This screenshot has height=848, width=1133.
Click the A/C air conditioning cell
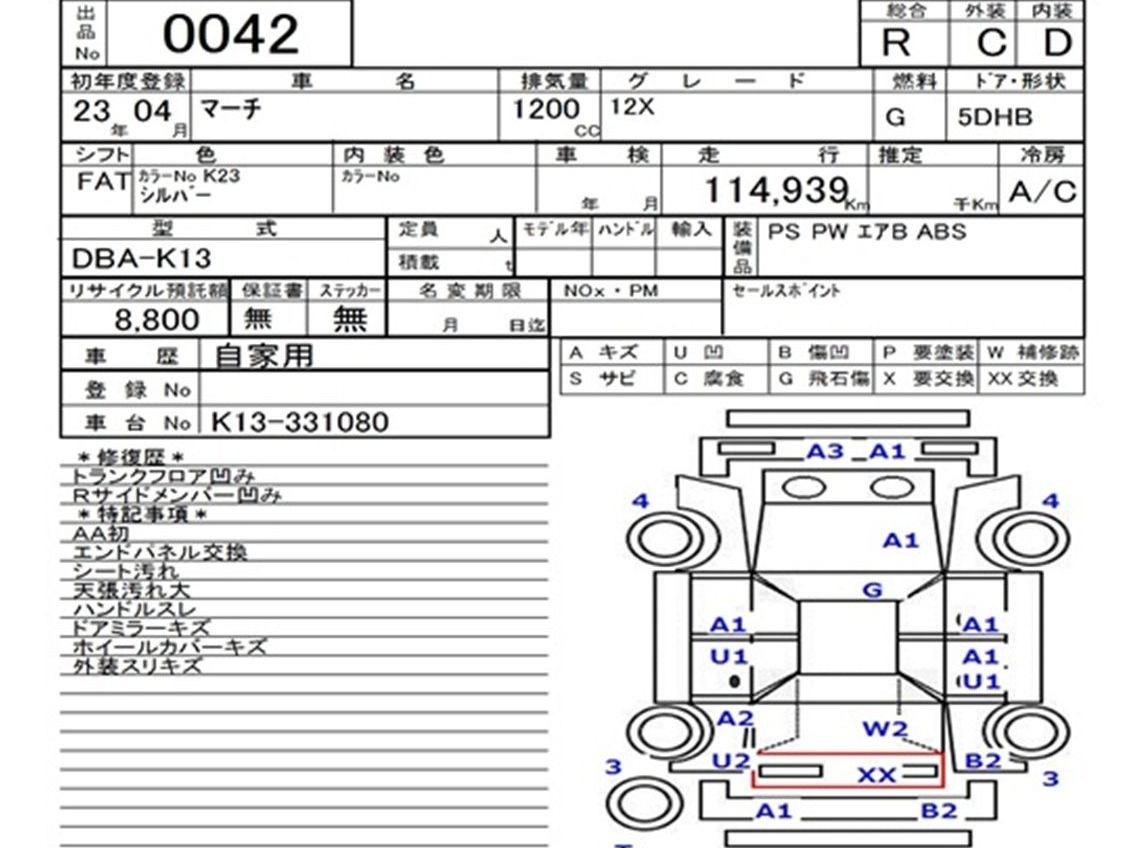pyautogui.click(x=1042, y=191)
